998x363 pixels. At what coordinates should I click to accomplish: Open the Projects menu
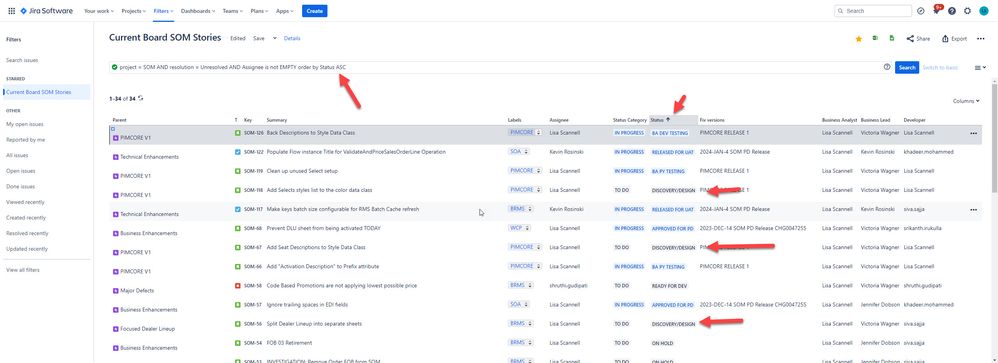[134, 11]
